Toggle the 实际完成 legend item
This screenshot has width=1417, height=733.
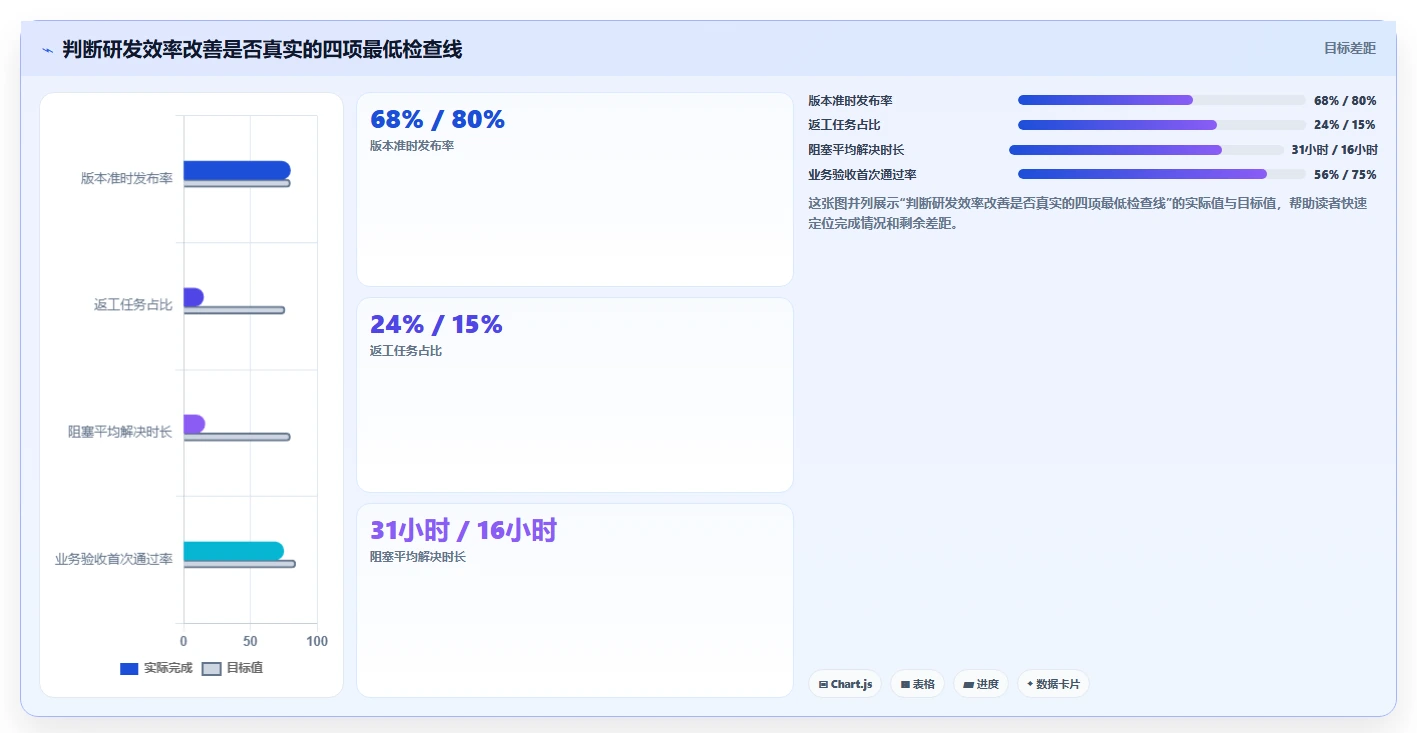click(x=155, y=668)
